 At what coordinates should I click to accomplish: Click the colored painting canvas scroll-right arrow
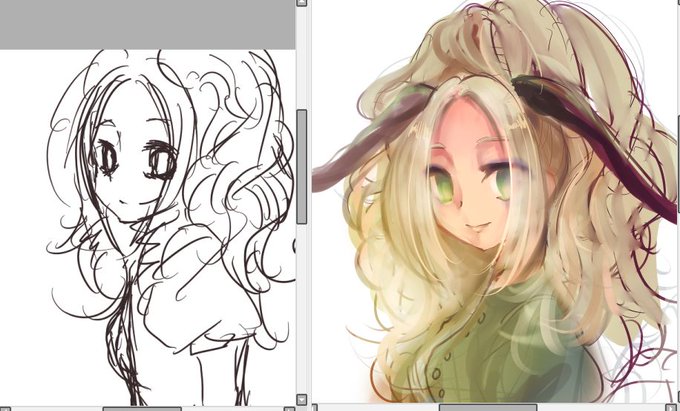(671, 408)
